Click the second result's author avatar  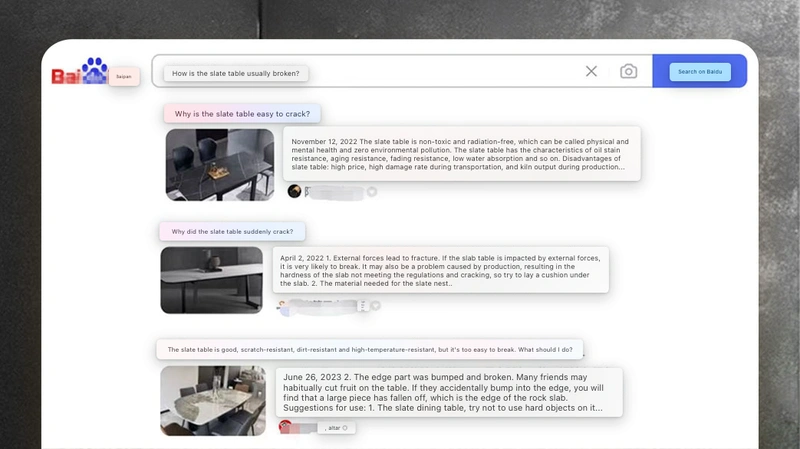coord(284,306)
